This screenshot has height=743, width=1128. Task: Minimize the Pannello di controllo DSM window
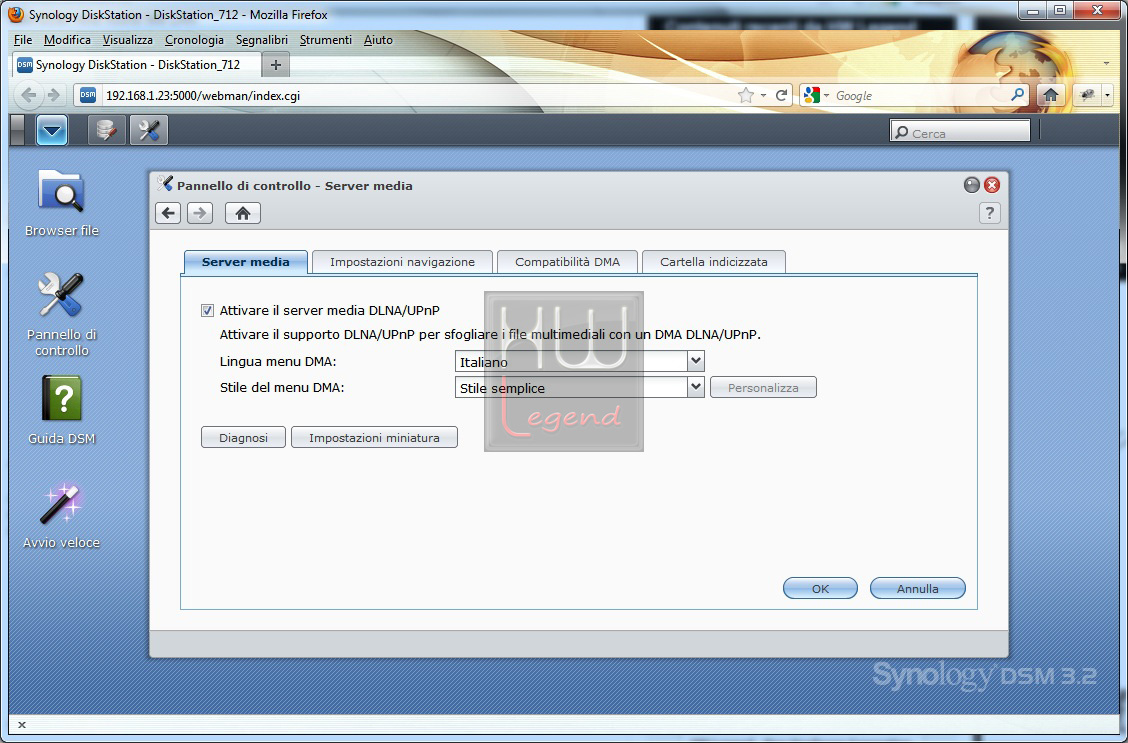972,186
